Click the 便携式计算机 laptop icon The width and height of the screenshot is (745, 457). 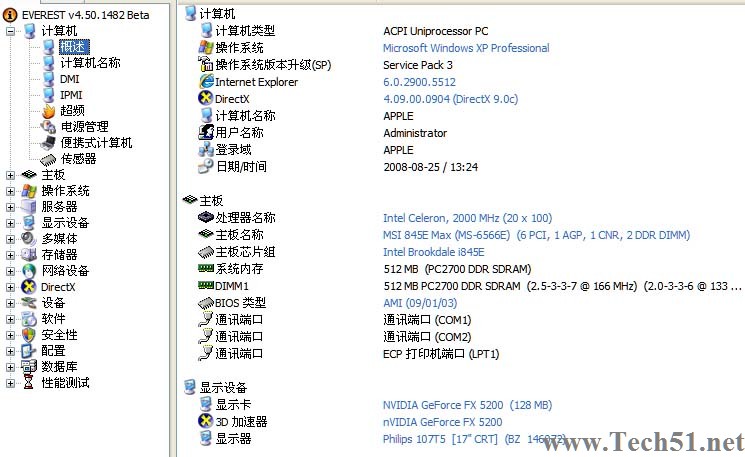48,143
